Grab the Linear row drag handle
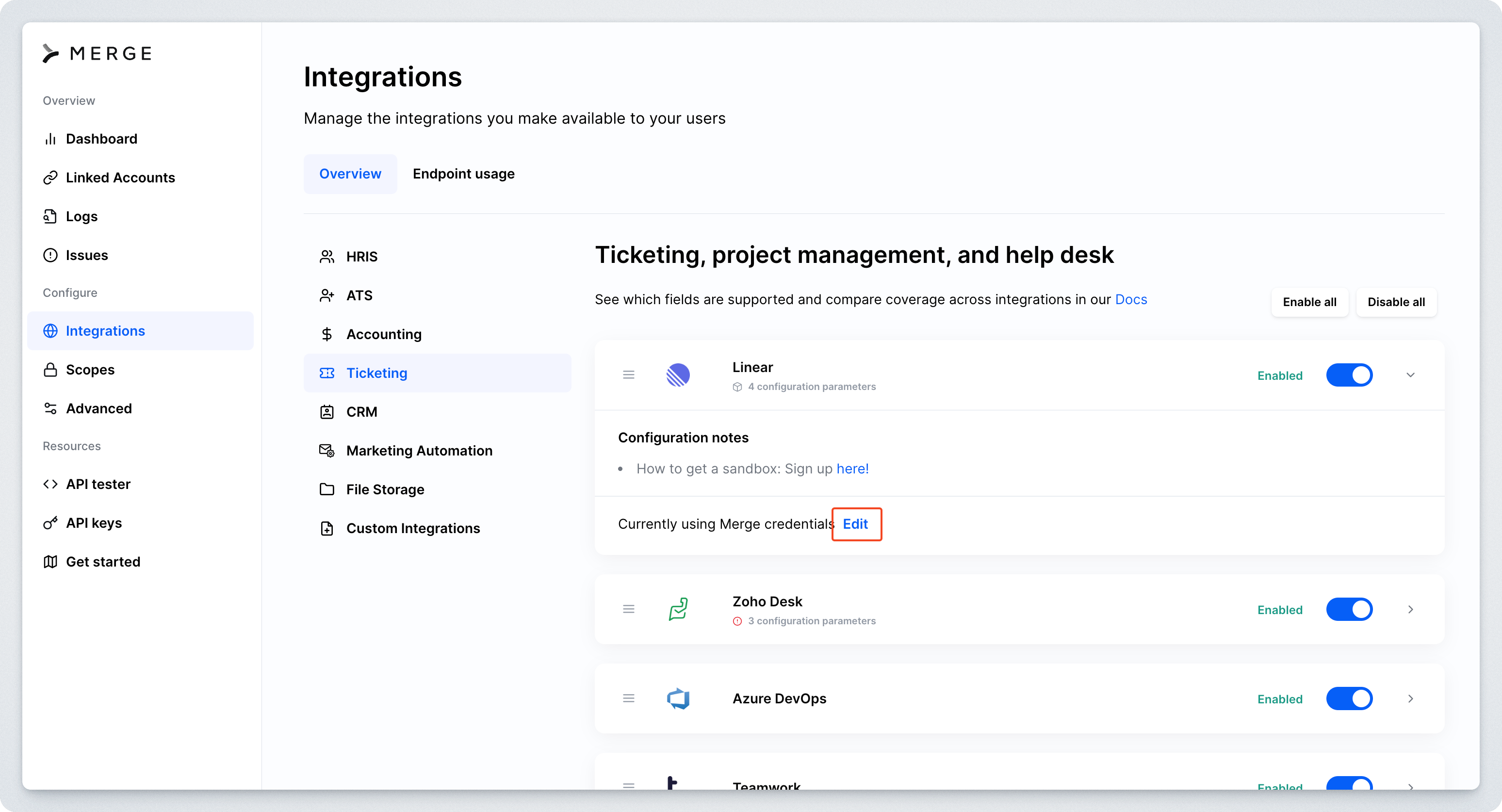This screenshot has width=1502, height=812. 629,375
